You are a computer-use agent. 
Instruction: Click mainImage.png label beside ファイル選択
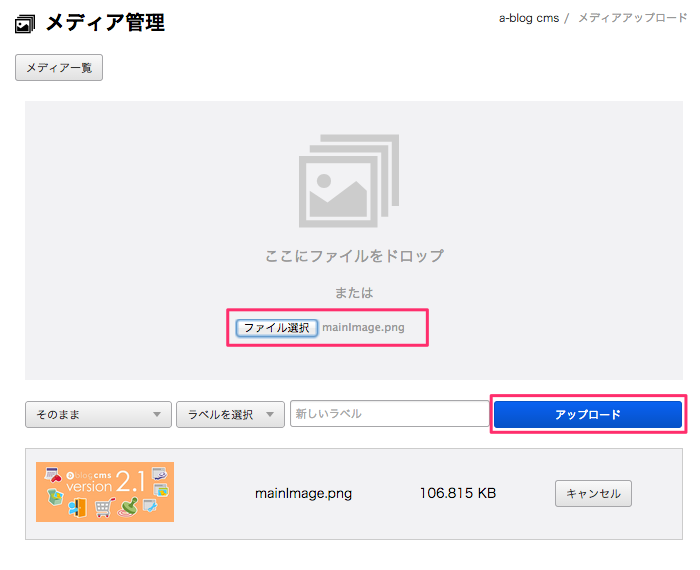[x=363, y=327]
